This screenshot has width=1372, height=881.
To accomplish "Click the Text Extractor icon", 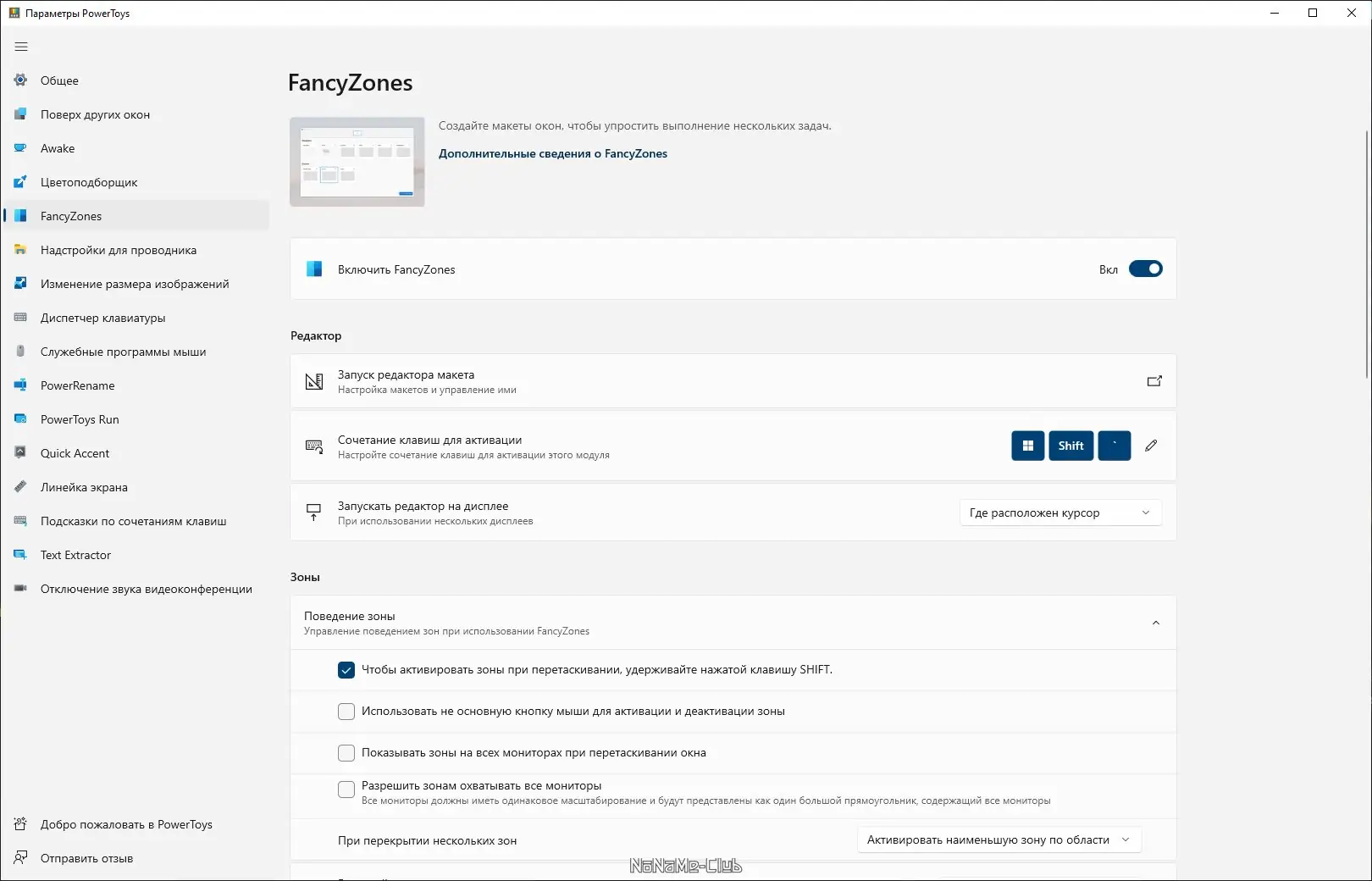I will click(20, 555).
